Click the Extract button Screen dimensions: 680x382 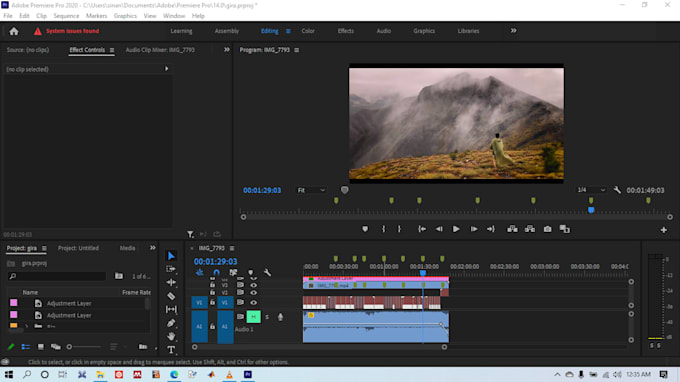click(530, 229)
